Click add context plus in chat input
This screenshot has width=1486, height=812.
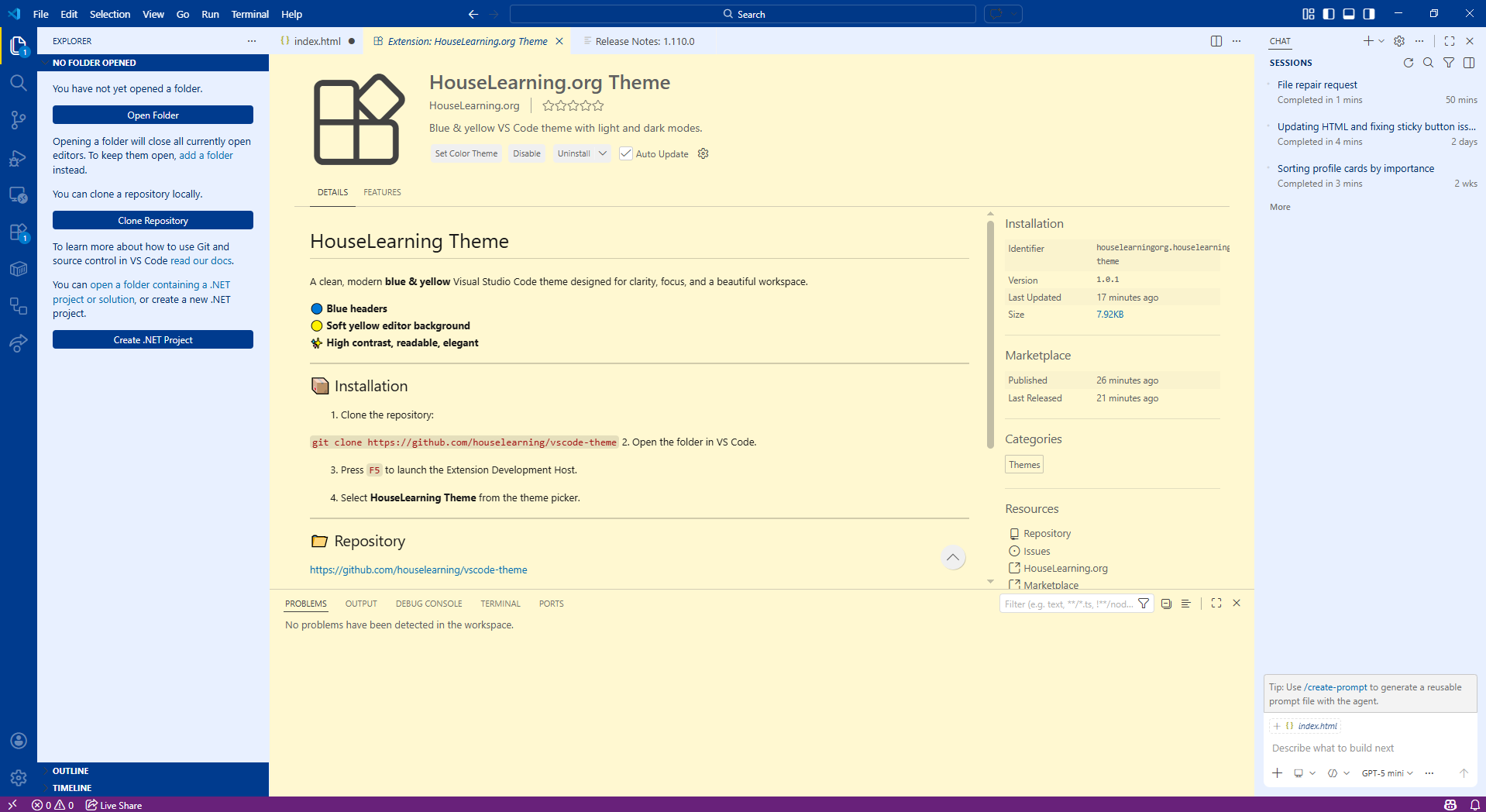point(1278,773)
